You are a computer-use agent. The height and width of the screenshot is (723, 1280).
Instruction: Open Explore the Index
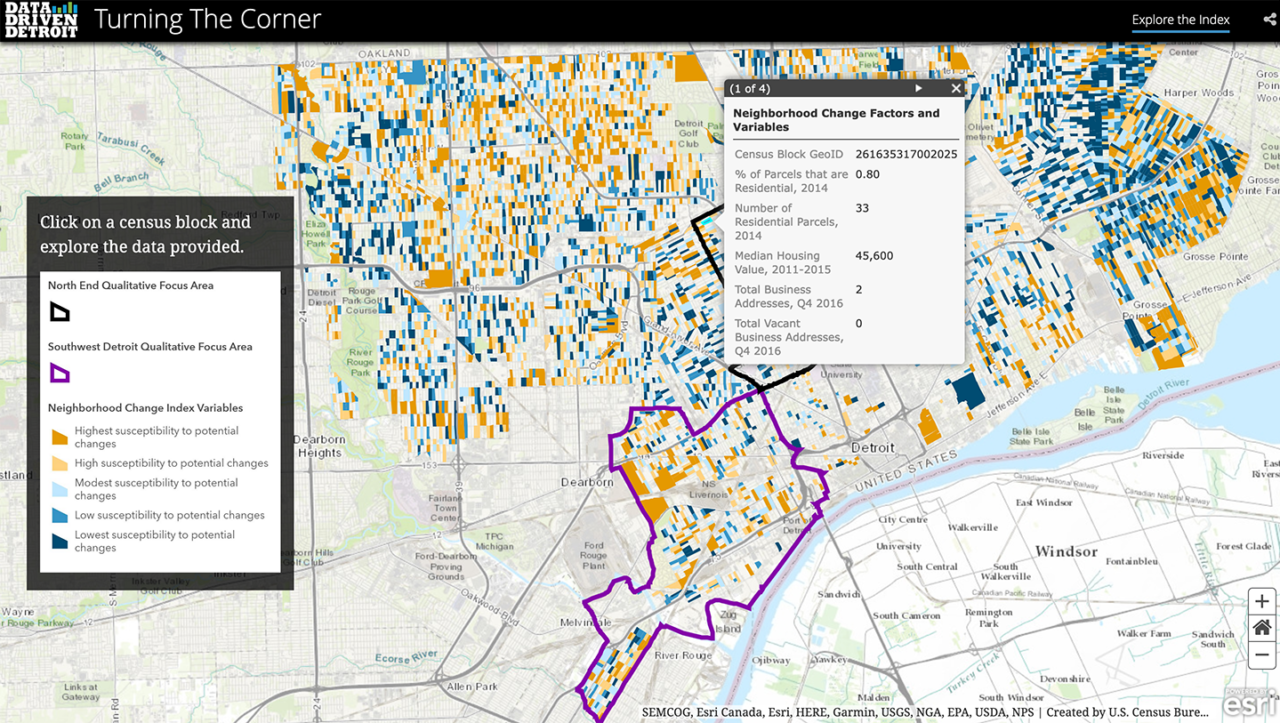(x=1181, y=19)
